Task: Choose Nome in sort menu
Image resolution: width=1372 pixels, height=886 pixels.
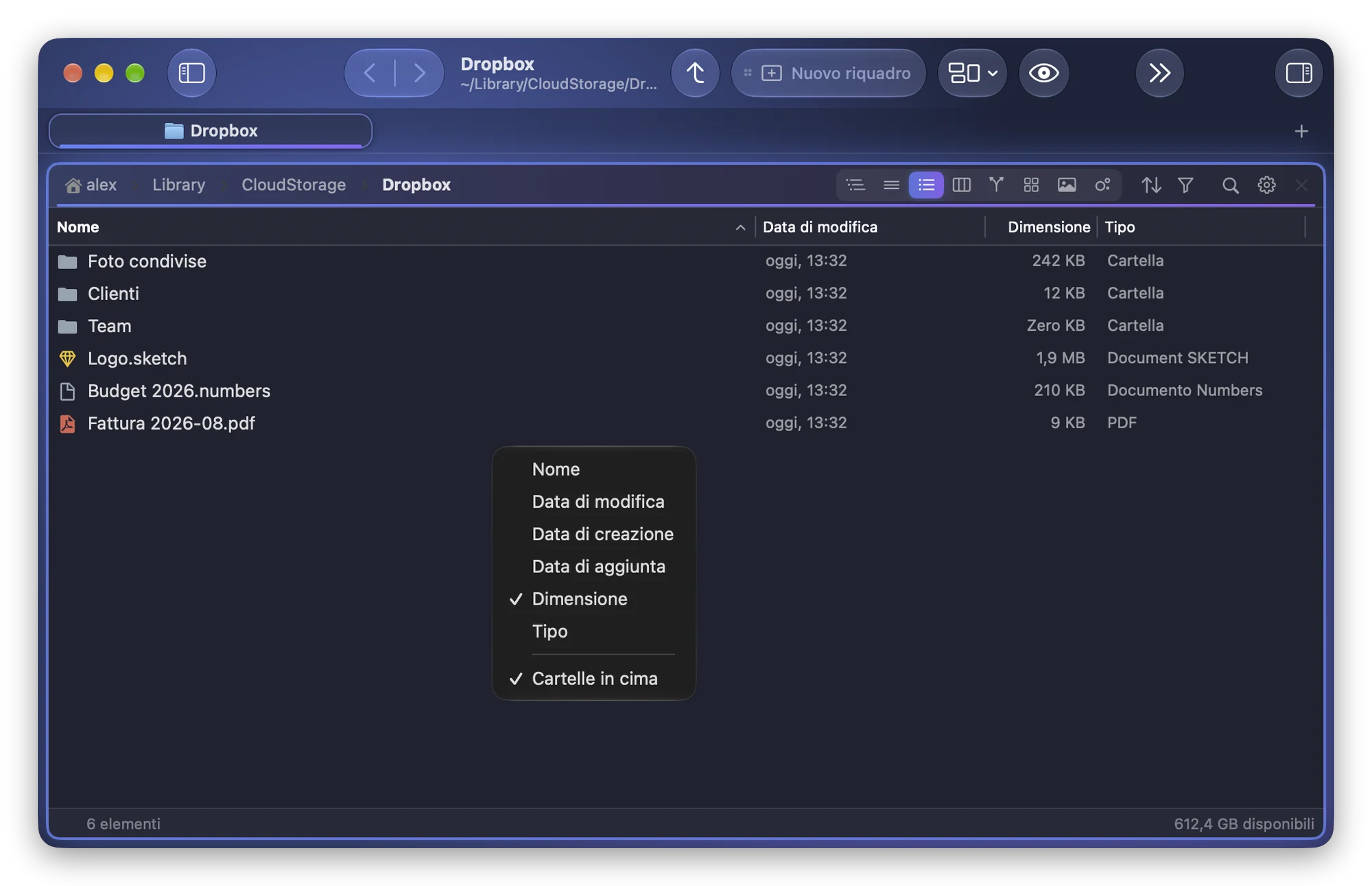Action: click(594, 469)
